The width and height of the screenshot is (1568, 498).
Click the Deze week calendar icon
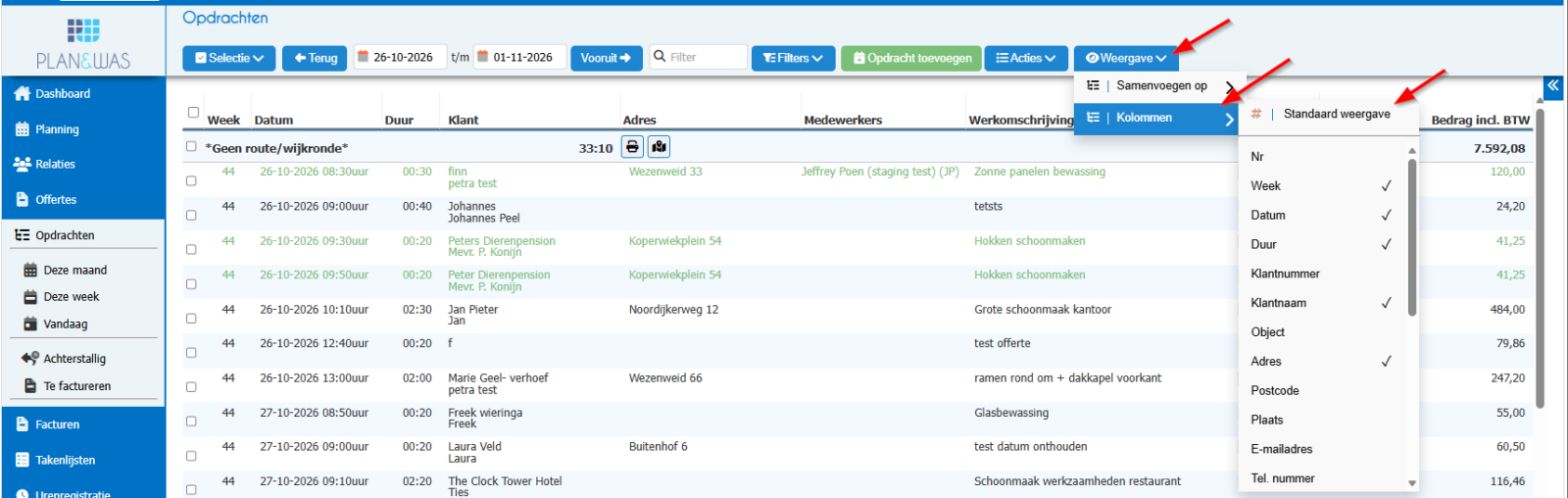30,296
